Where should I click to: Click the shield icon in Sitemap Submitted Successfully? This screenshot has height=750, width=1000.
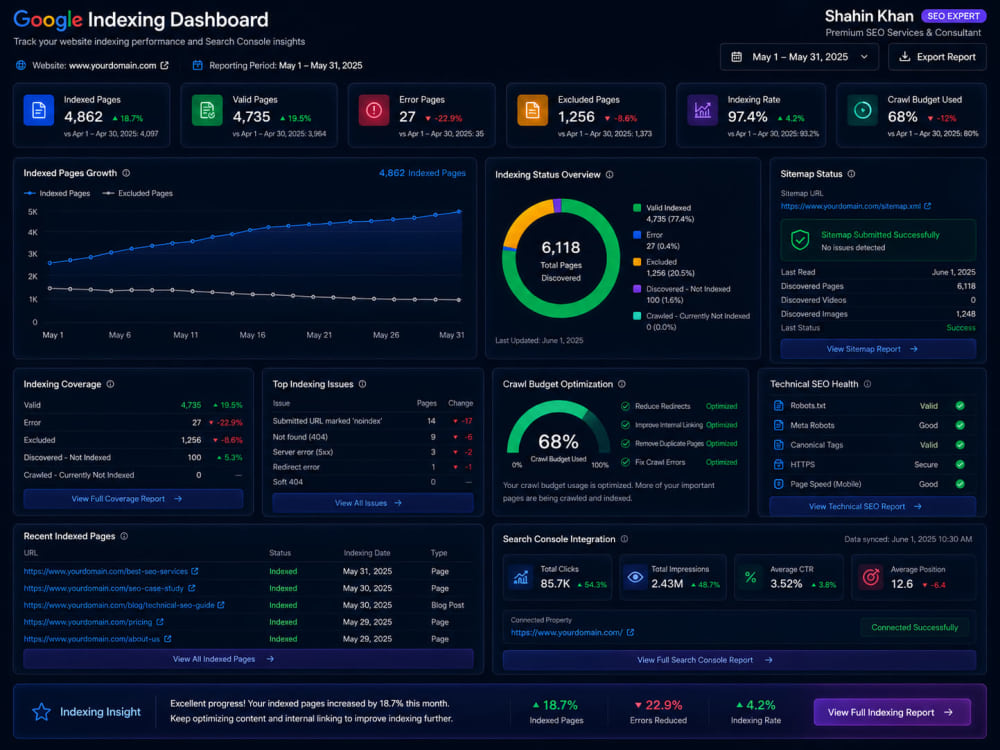coord(800,240)
